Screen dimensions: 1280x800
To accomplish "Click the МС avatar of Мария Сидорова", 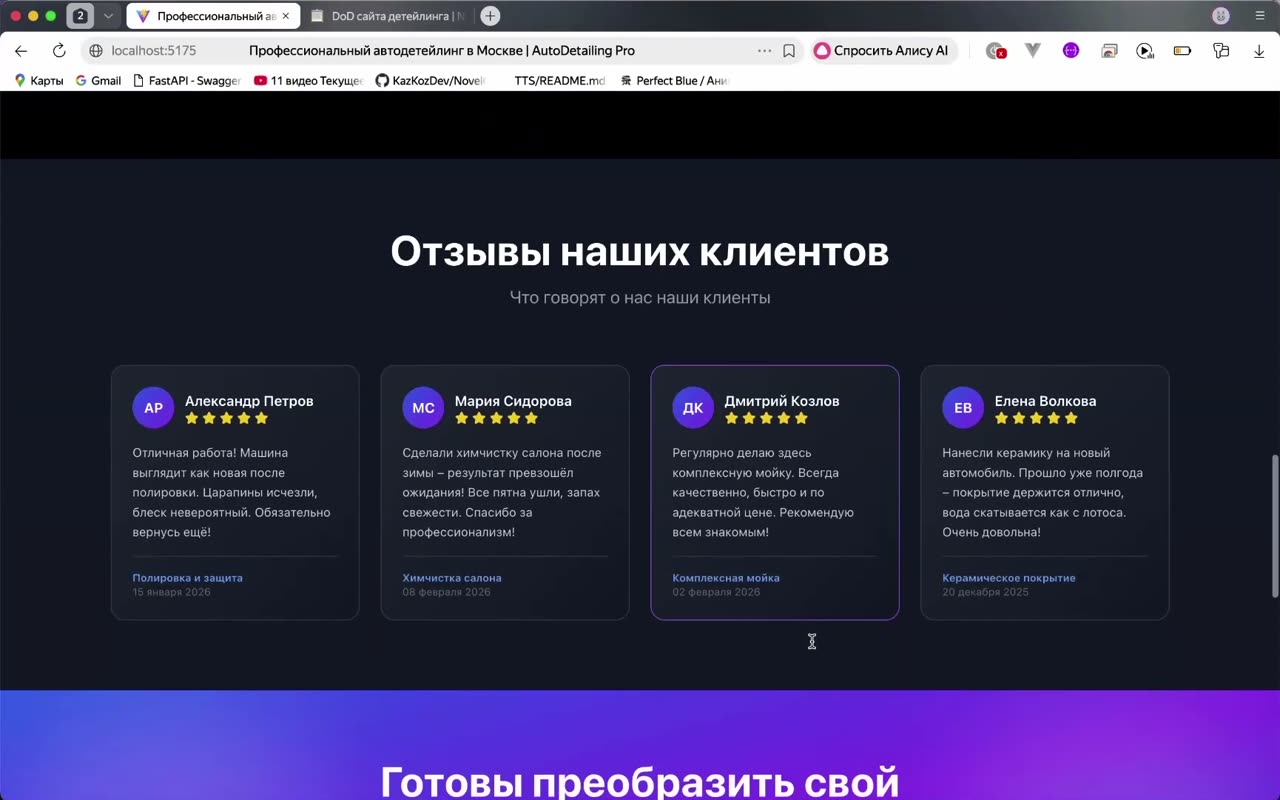I will point(423,408).
